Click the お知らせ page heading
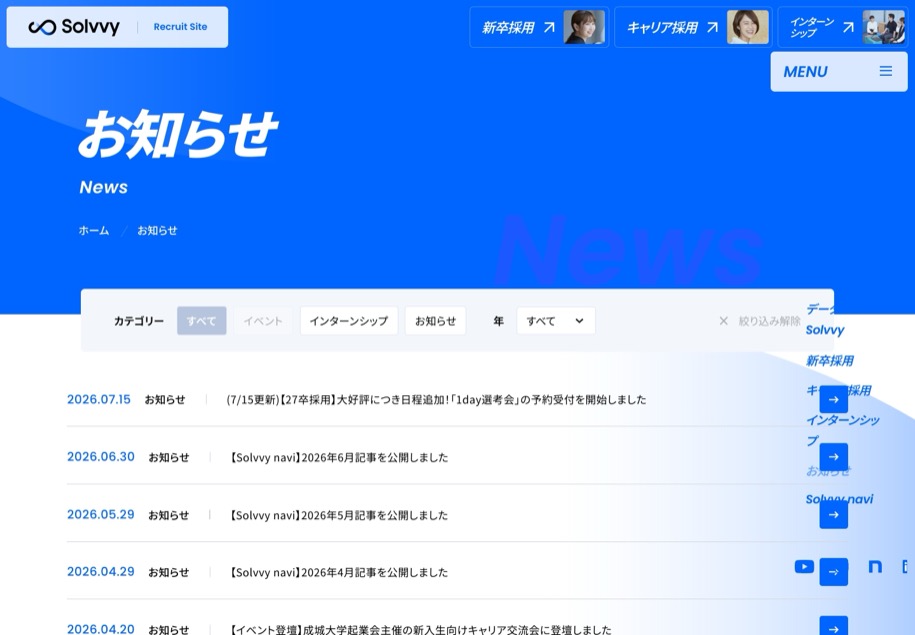Viewport: 915px width, 635px height. click(x=179, y=134)
